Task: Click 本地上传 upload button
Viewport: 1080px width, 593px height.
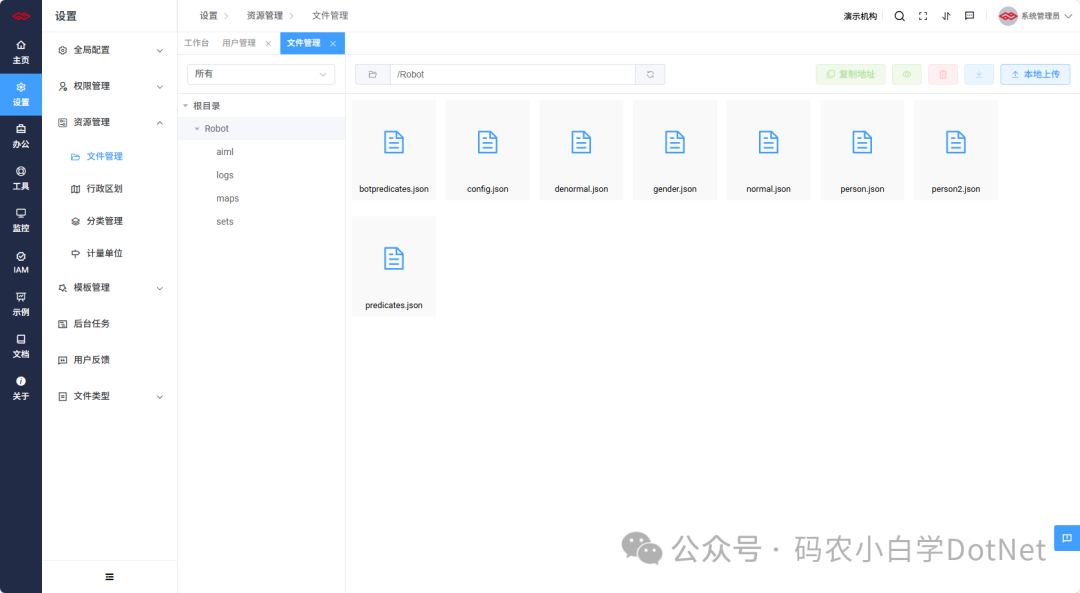Action: coord(1035,74)
